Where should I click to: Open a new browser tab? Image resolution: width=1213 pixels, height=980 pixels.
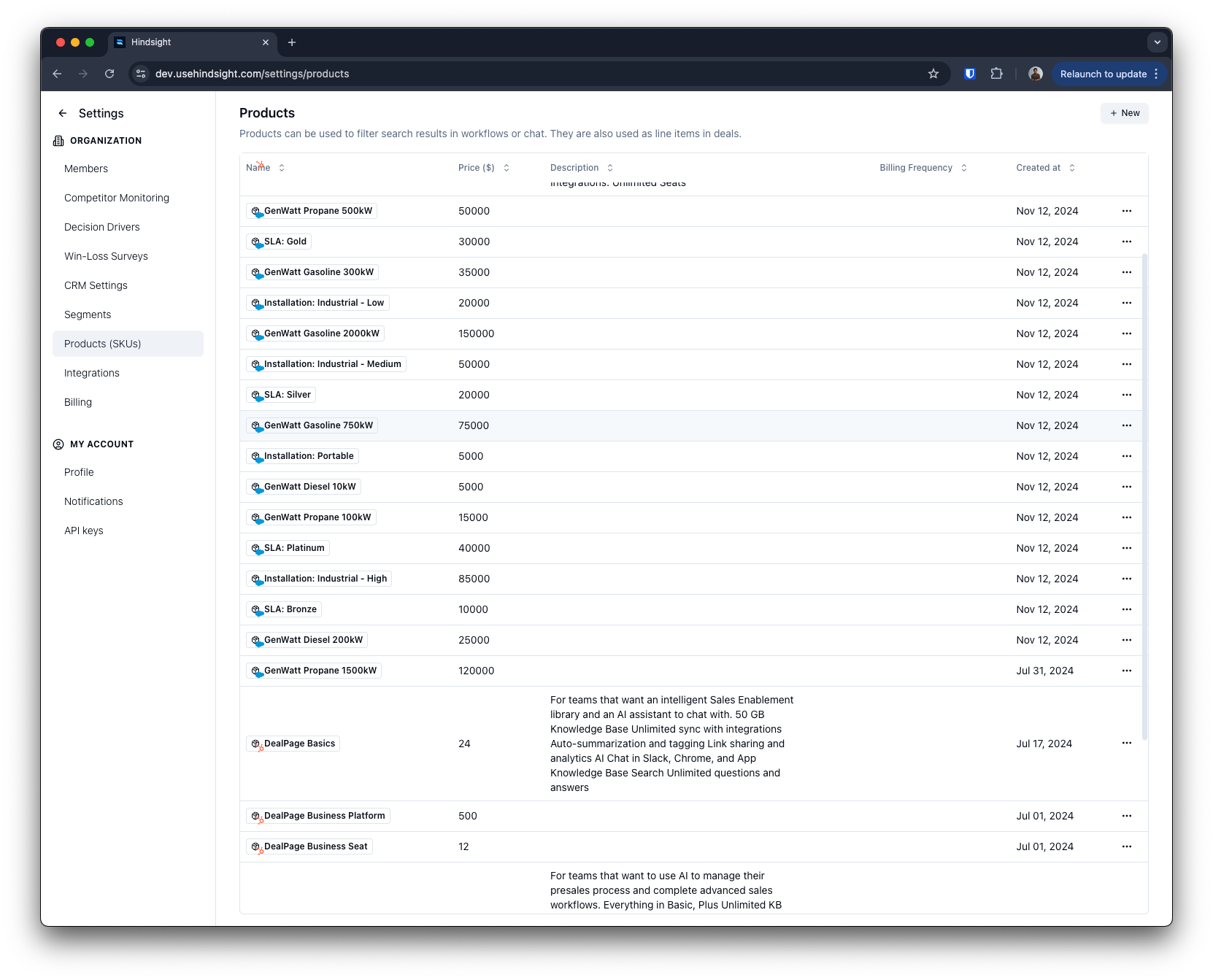pos(291,42)
